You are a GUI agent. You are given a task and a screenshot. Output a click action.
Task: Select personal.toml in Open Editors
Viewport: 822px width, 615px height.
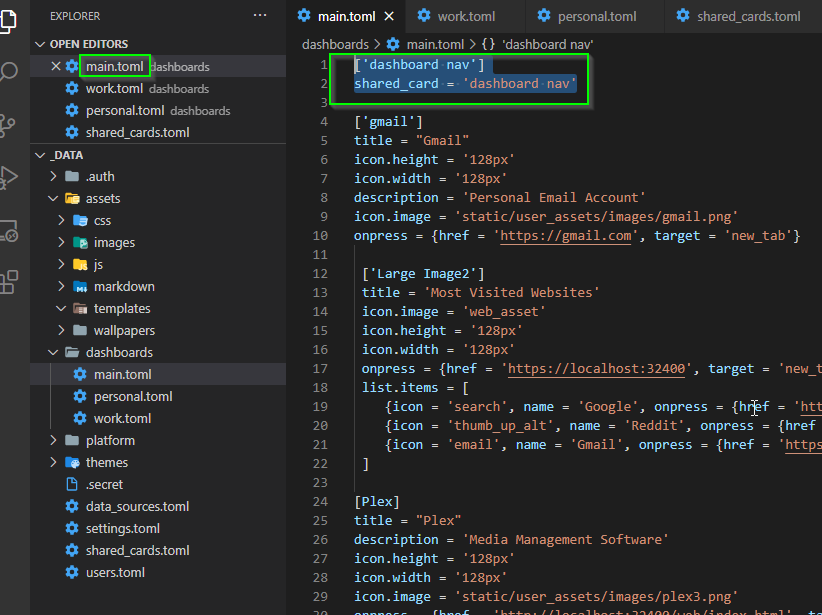[158, 110]
